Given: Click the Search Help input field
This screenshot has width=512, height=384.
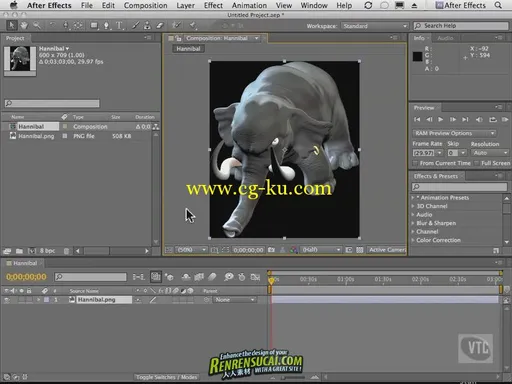Looking at the screenshot, I should (461, 26).
